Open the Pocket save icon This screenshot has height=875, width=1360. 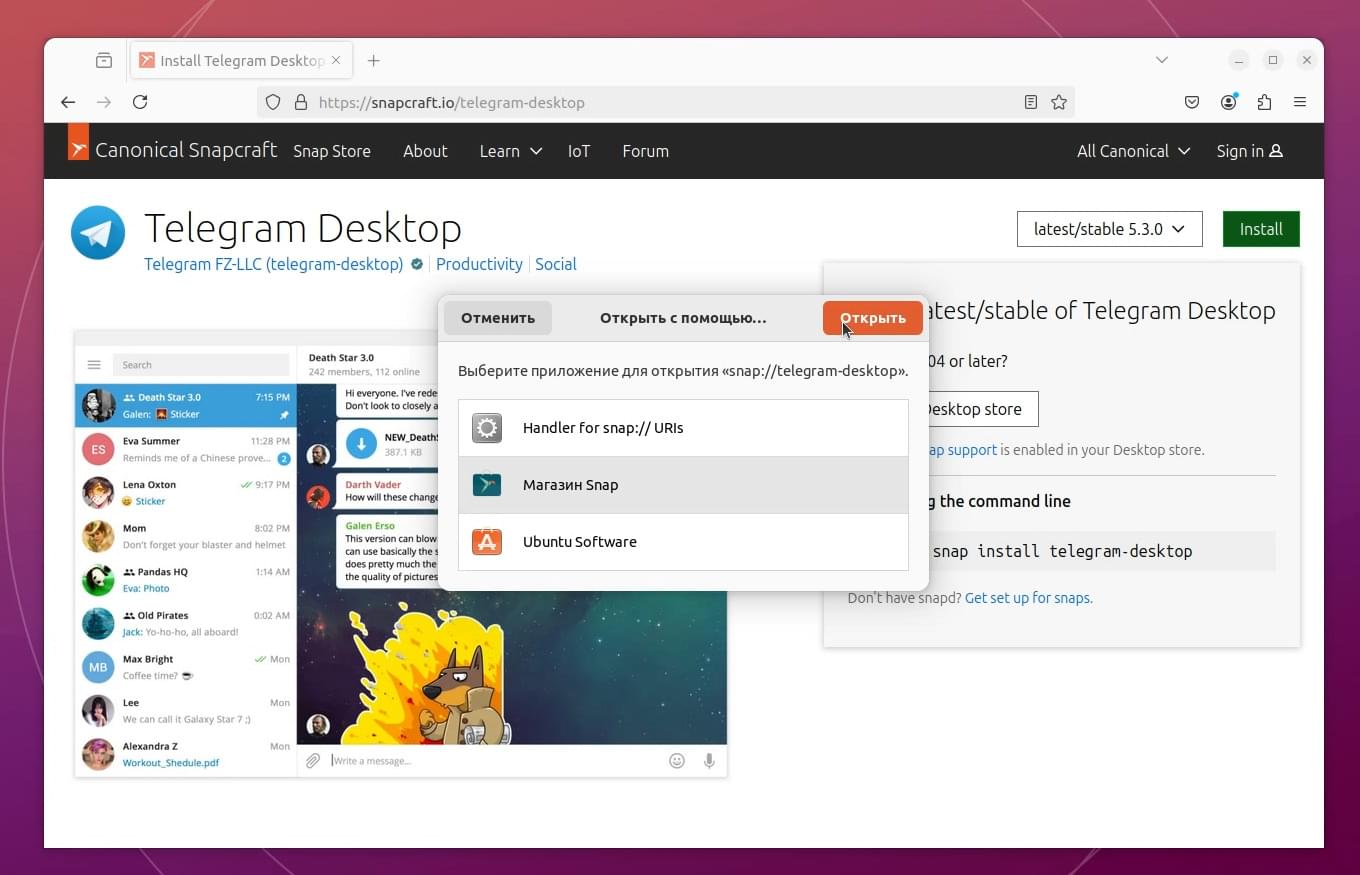pos(1192,102)
